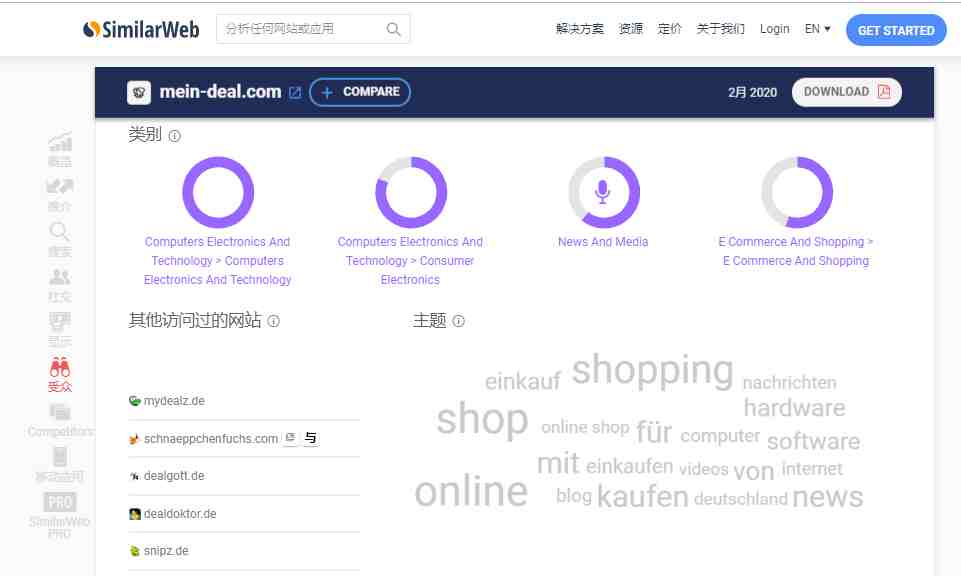Click the 定价 menu item
This screenshot has height=576, width=961.
click(x=669, y=29)
